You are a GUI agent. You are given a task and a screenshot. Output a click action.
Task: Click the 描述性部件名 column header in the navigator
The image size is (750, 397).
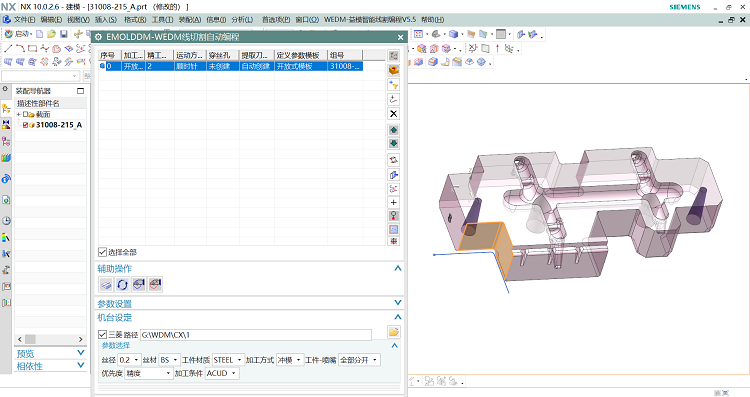click(x=51, y=103)
